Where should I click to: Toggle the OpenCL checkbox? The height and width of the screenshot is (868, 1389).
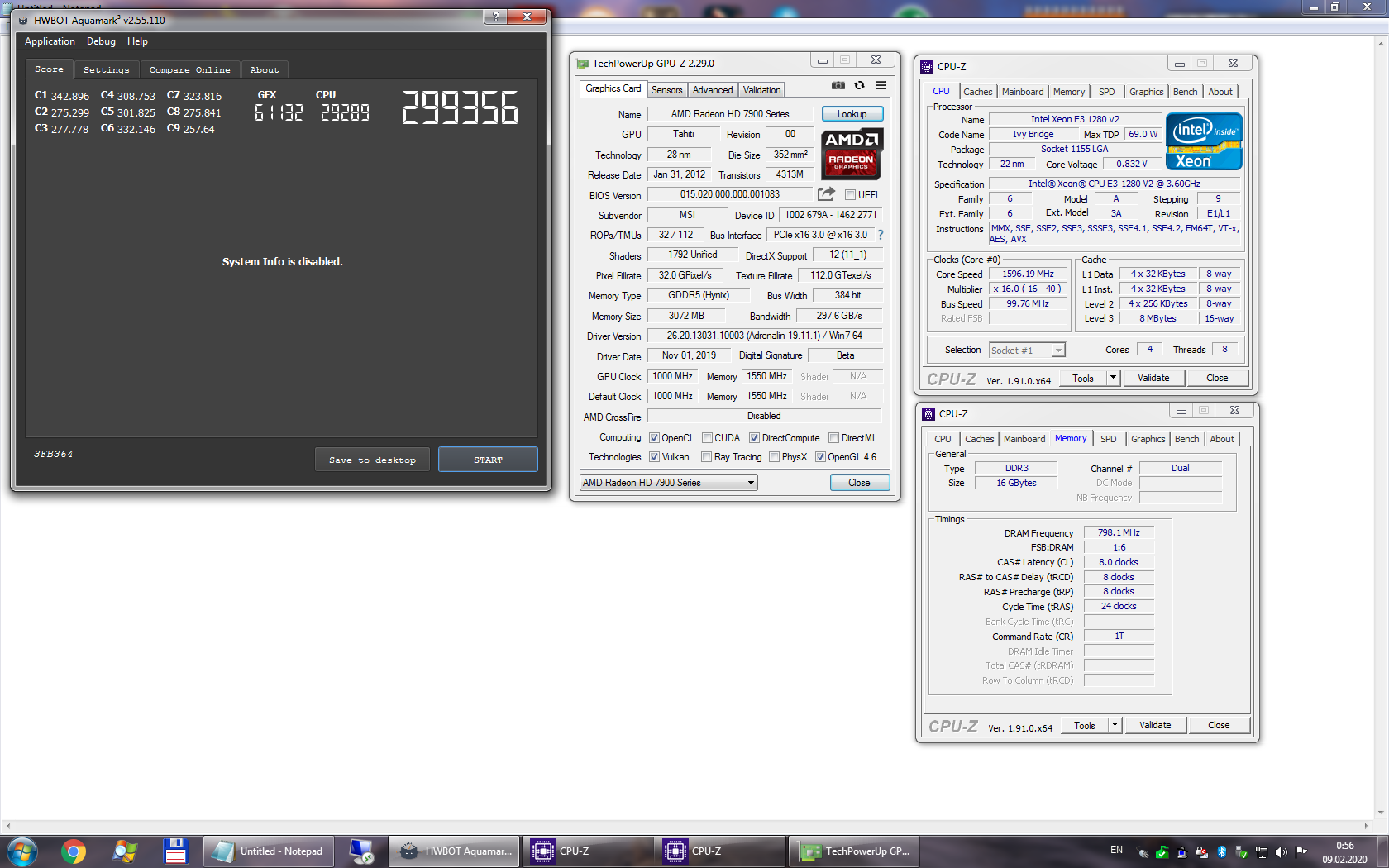pyautogui.click(x=654, y=438)
